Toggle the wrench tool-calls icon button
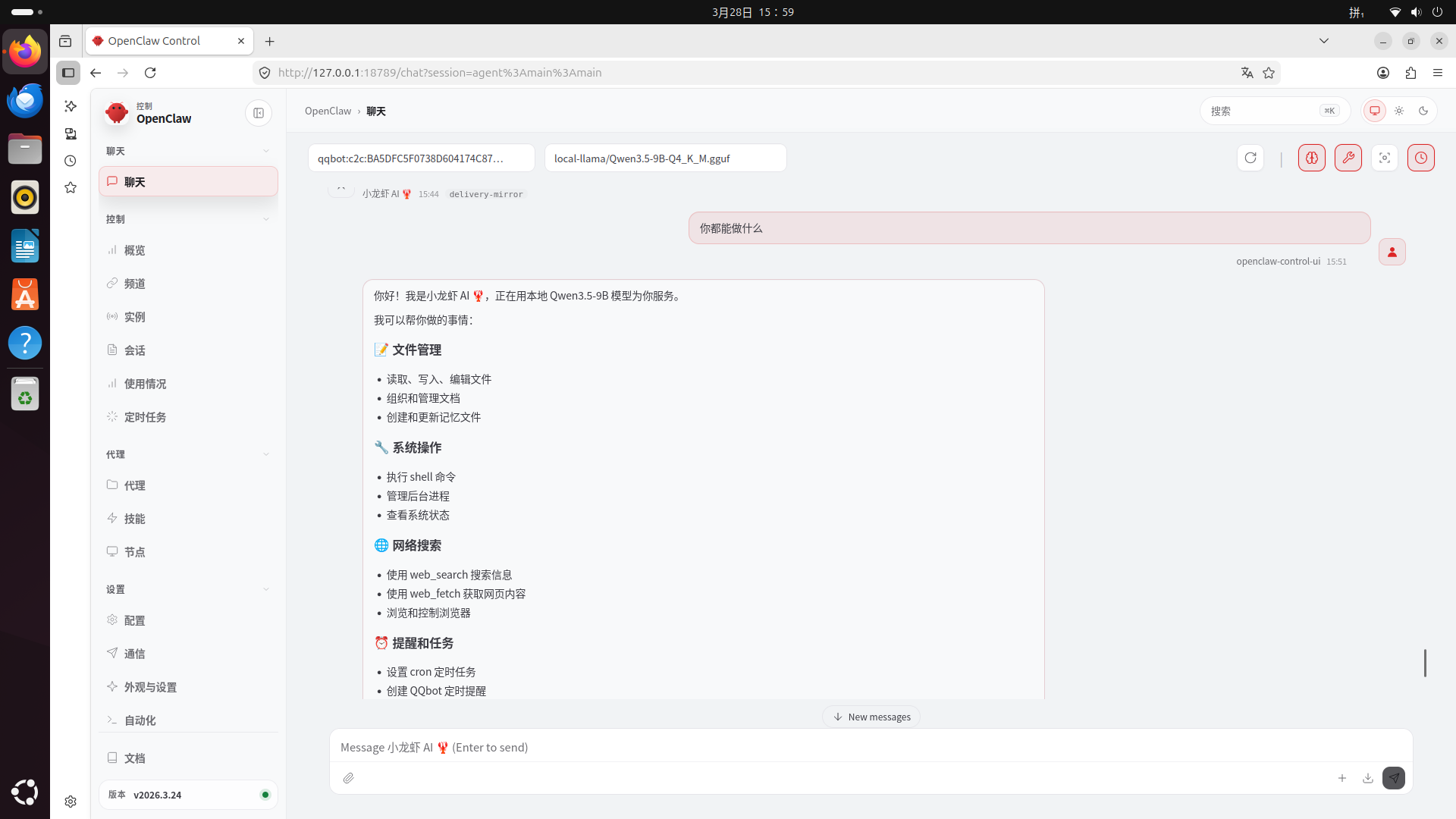Viewport: 1456px width, 819px height. [1348, 158]
